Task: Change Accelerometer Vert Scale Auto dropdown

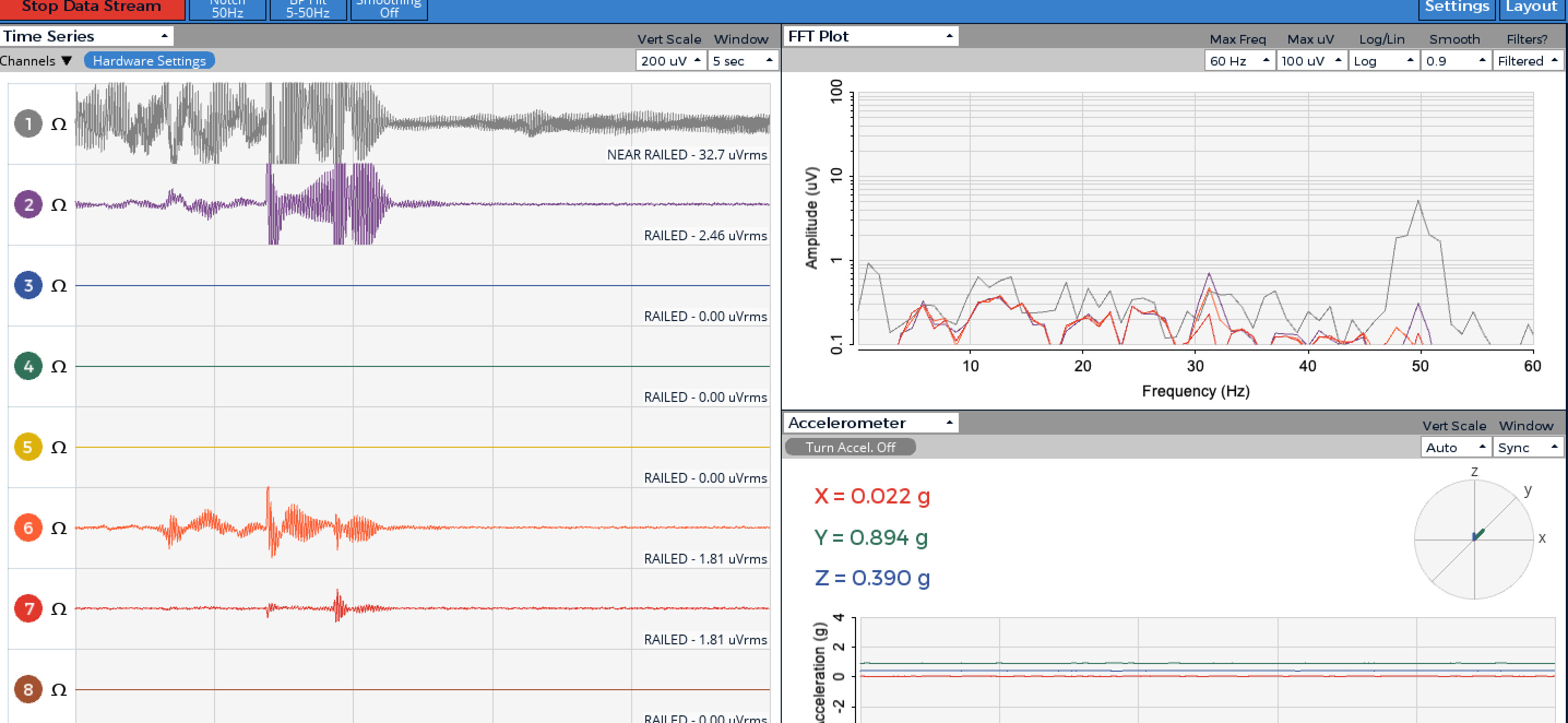Action: pyautogui.click(x=1456, y=447)
